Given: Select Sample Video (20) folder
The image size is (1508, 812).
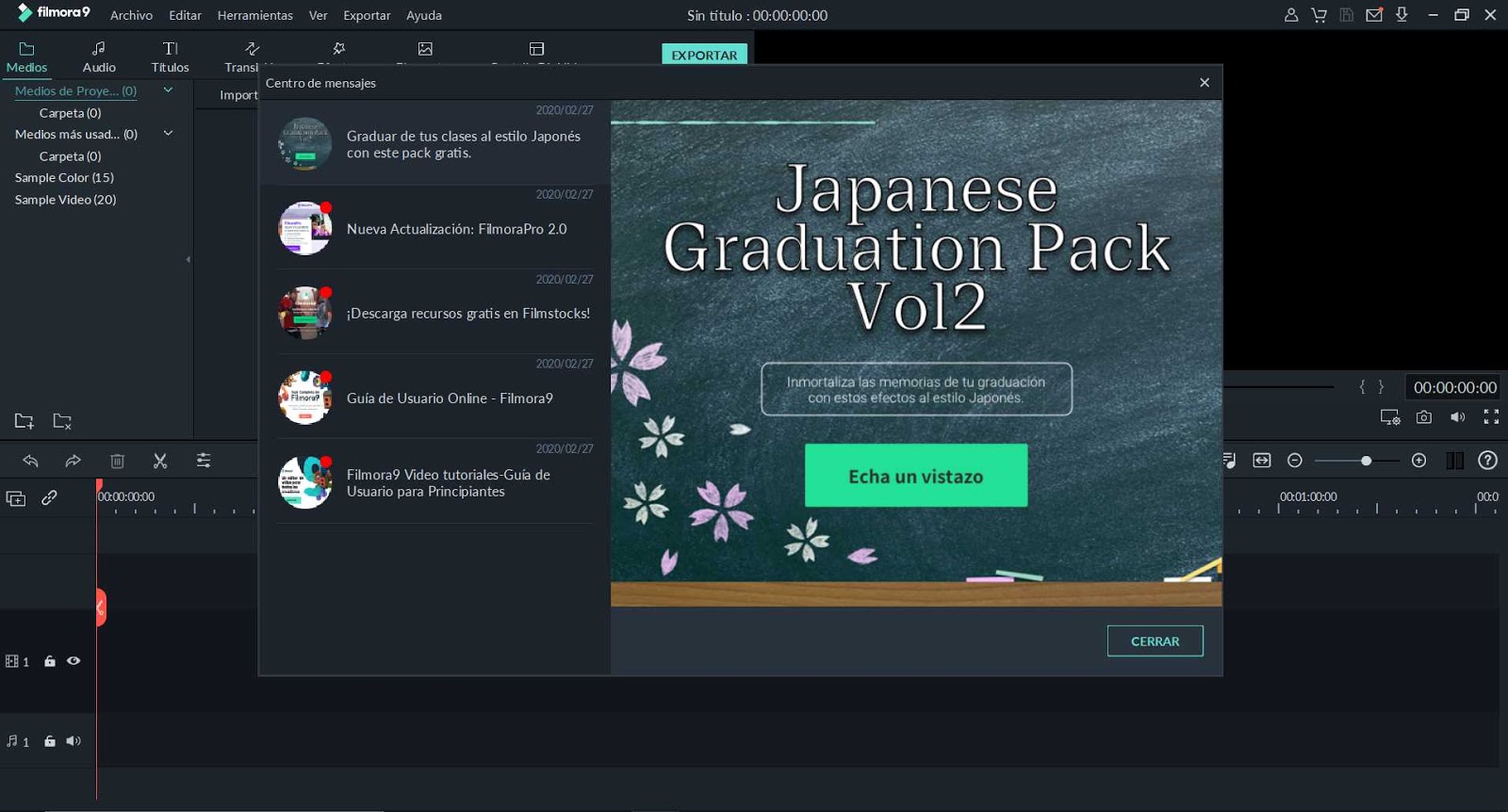Looking at the screenshot, I should tap(65, 200).
